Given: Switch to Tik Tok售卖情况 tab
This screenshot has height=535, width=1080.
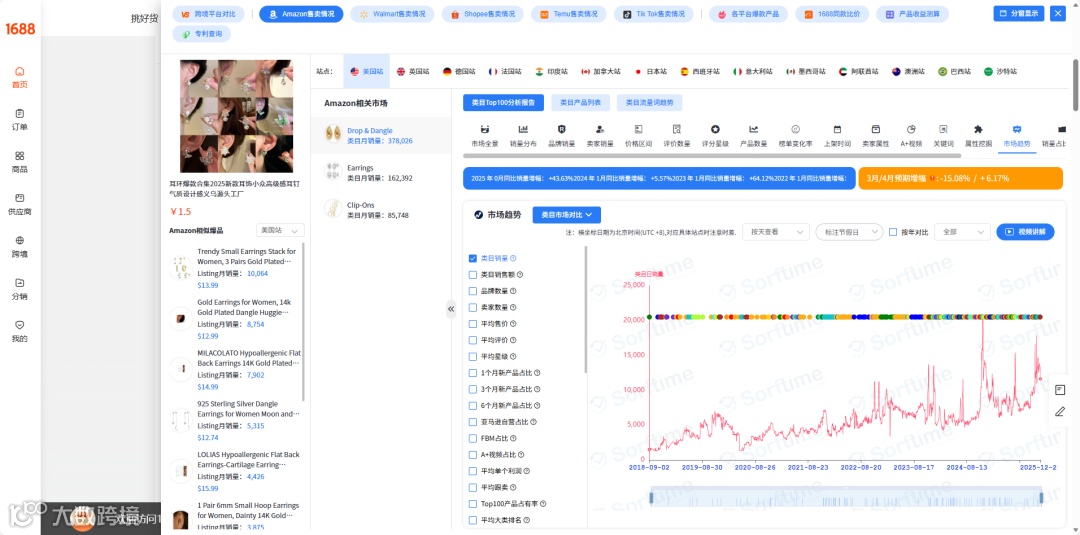Looking at the screenshot, I should coord(654,14).
